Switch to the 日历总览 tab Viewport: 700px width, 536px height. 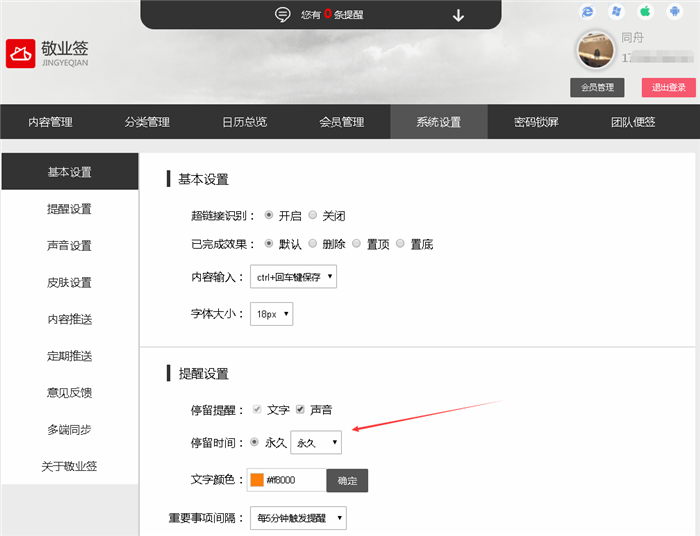click(244, 122)
